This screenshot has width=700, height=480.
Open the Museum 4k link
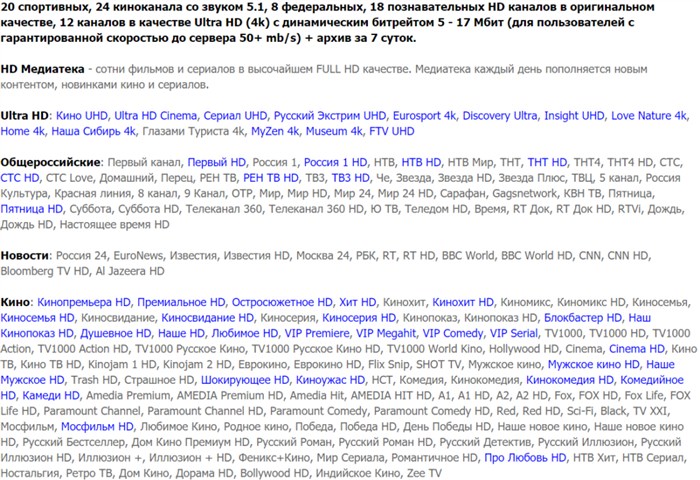click(x=334, y=131)
